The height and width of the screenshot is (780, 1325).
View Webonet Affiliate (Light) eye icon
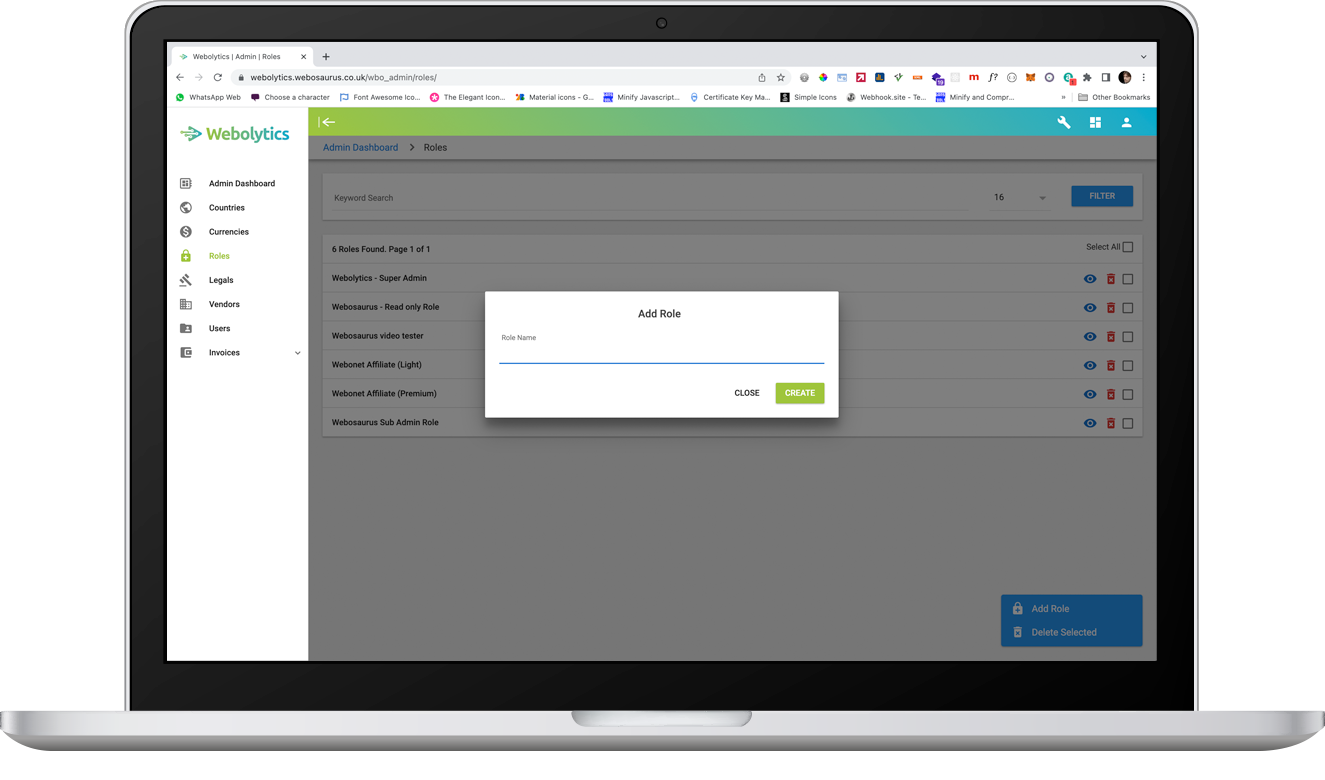click(x=1090, y=365)
